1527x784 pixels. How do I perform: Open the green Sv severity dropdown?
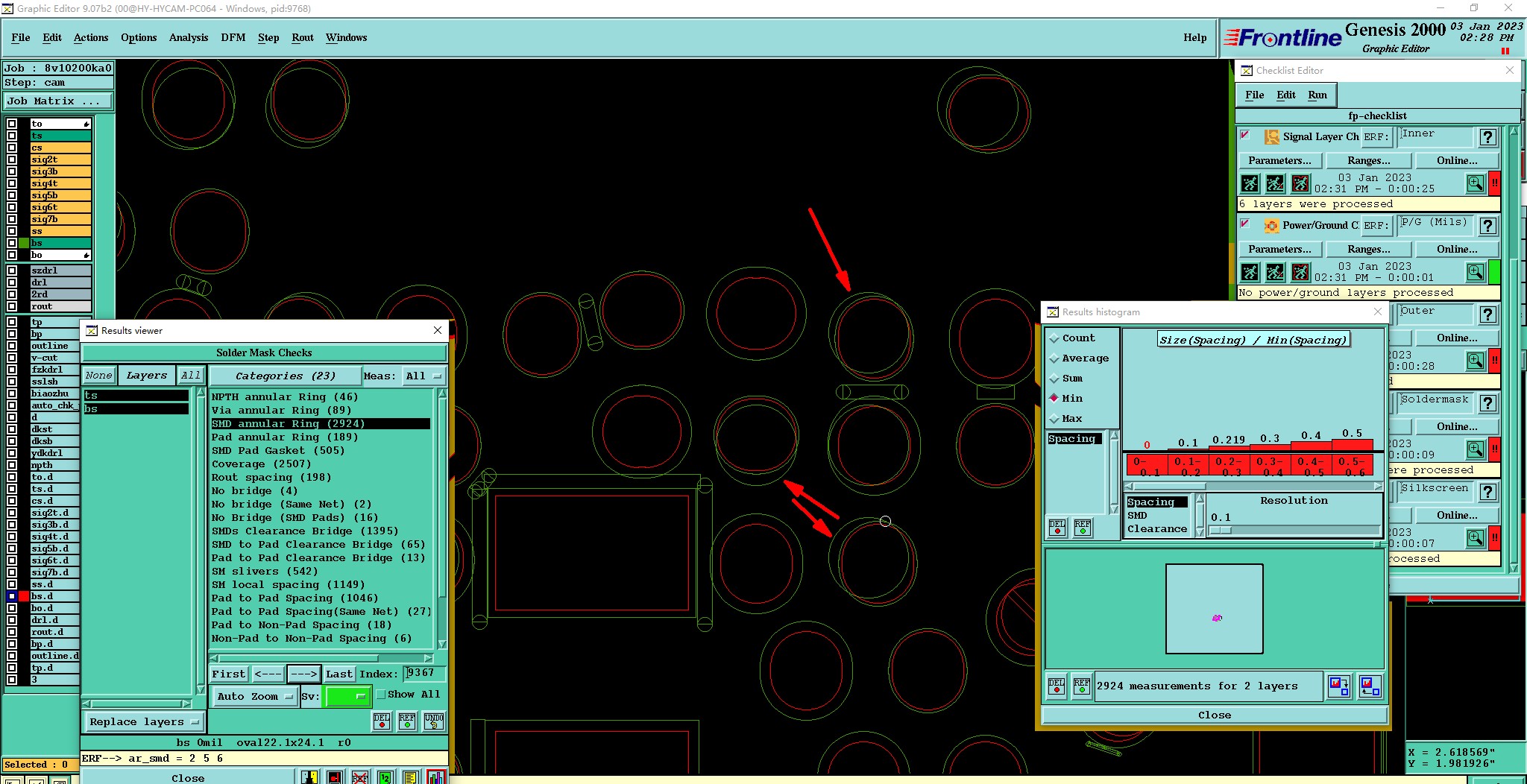coord(347,696)
